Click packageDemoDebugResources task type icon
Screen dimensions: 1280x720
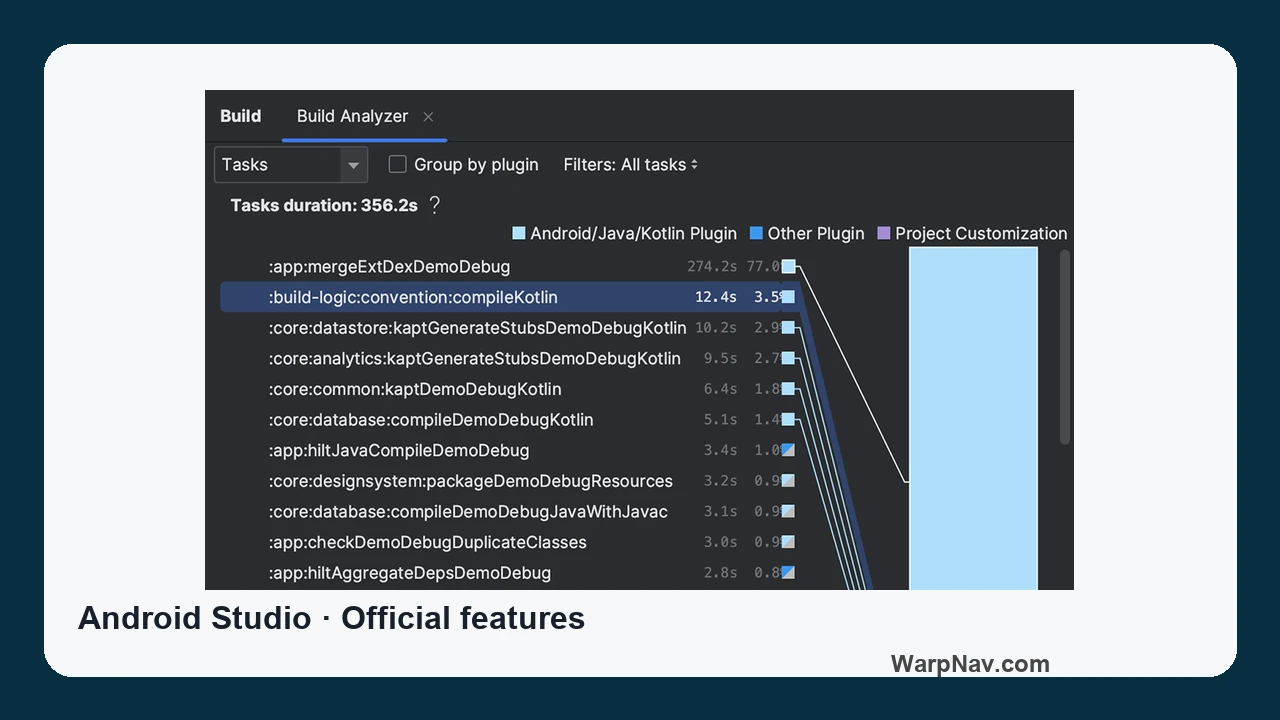tap(789, 481)
